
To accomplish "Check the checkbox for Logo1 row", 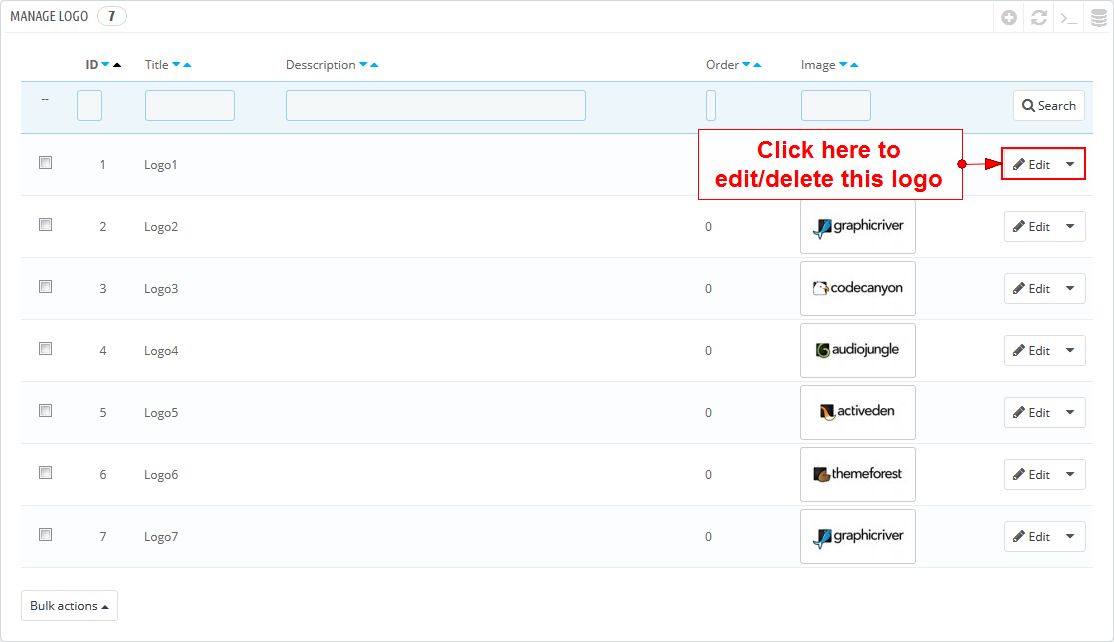I will point(45,162).
